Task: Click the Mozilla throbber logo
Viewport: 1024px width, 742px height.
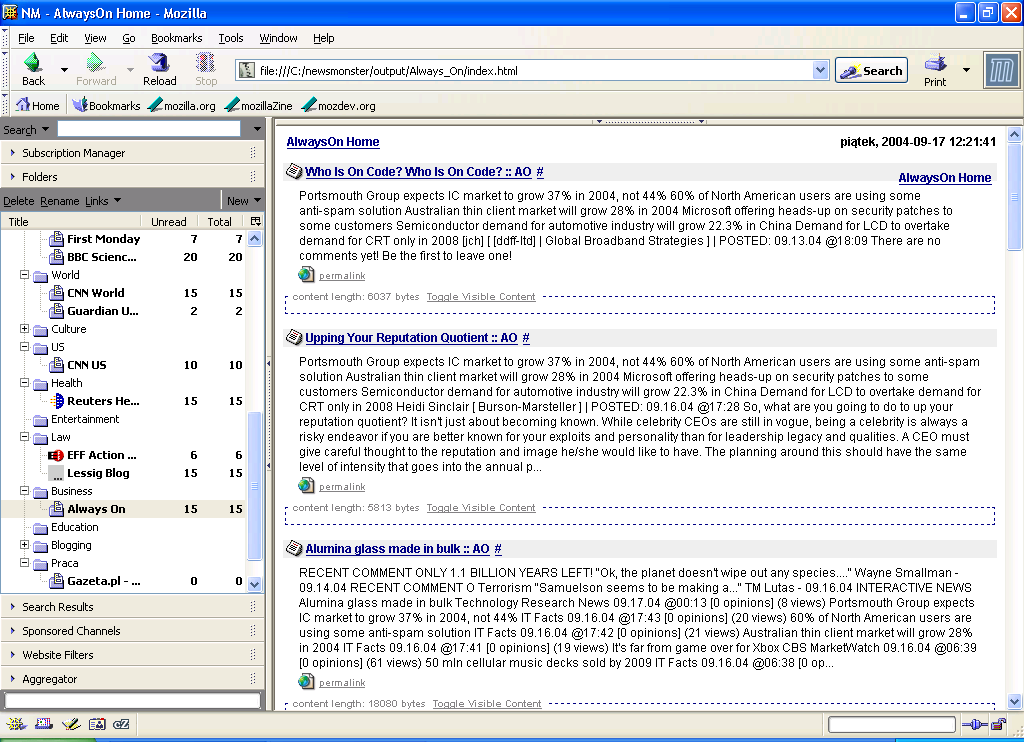Action: point(1001,70)
